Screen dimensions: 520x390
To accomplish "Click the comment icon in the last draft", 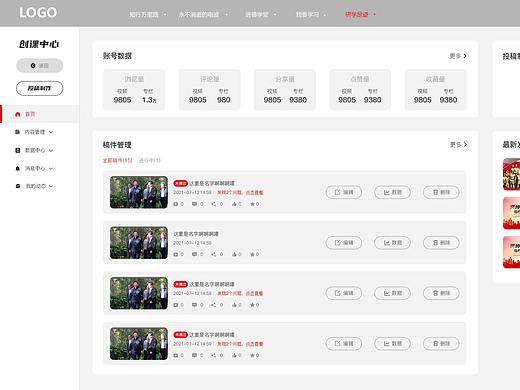I will pyautogui.click(x=194, y=355).
